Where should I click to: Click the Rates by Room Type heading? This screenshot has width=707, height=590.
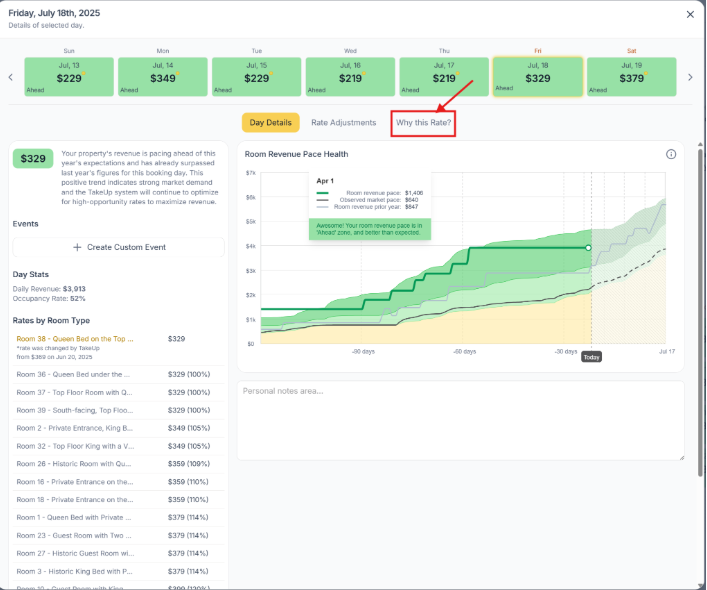[x=51, y=320]
